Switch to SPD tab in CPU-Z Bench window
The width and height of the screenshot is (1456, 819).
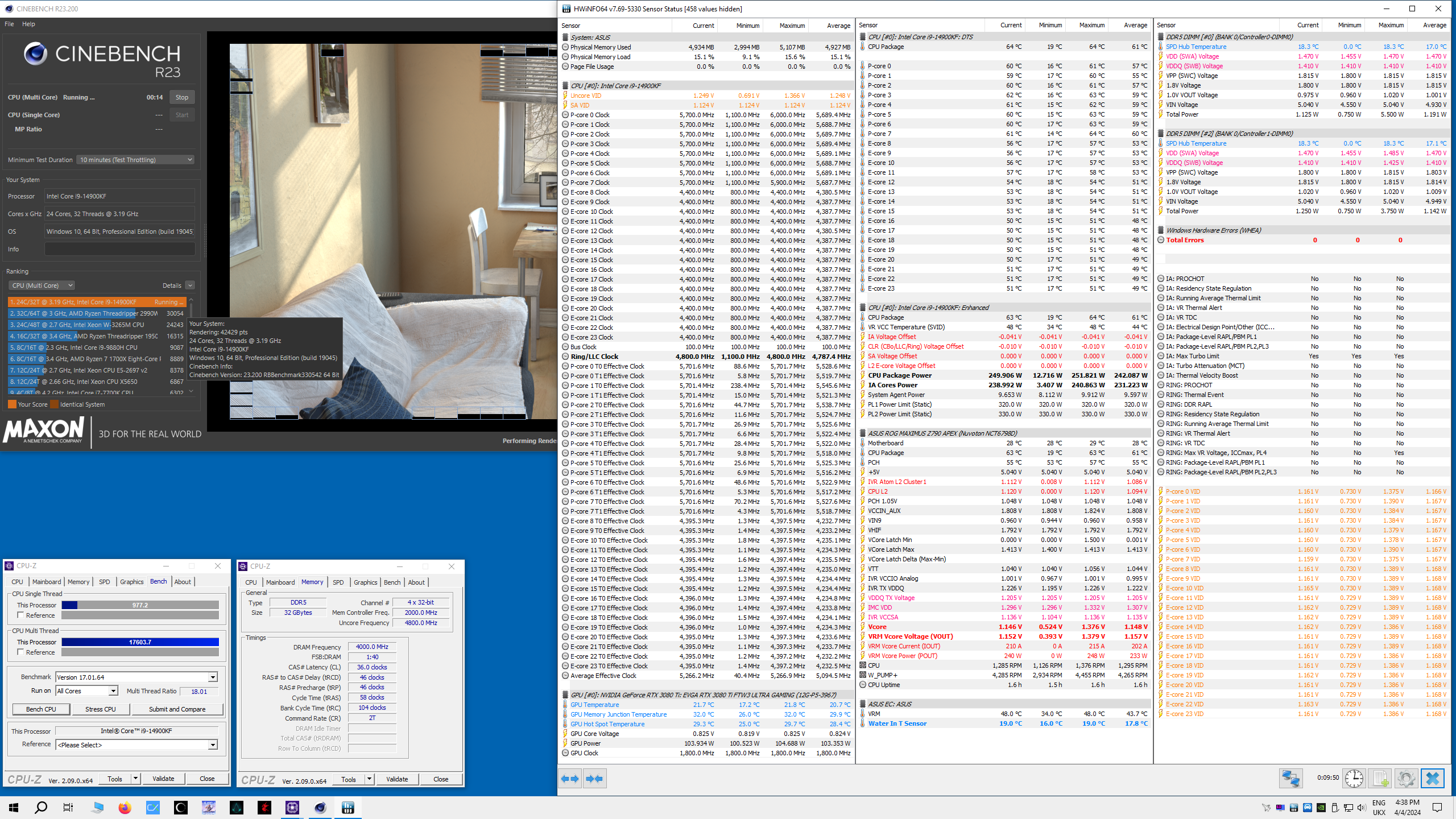(x=105, y=582)
